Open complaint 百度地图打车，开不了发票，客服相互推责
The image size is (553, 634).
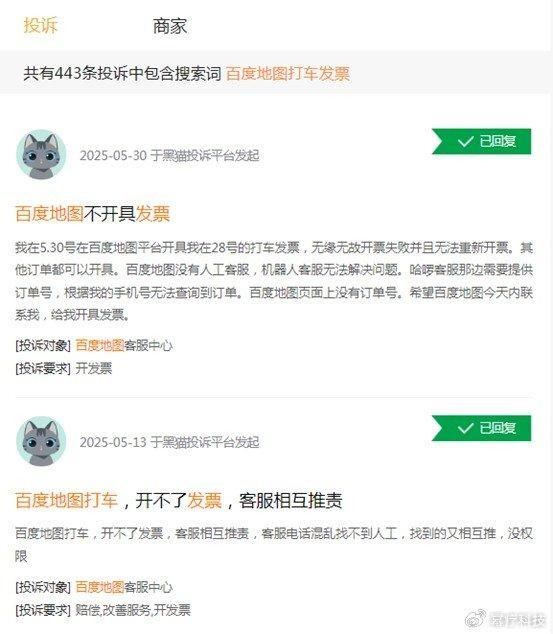179,500
